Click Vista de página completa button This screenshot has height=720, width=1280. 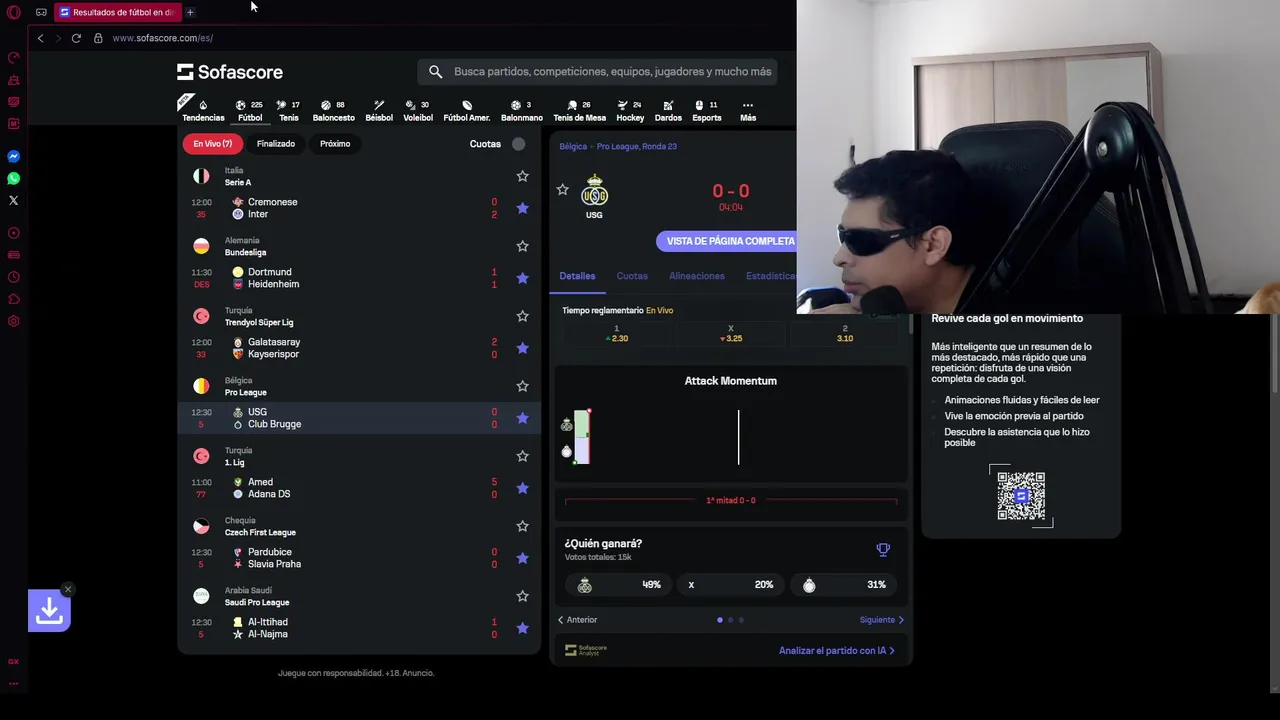pos(726,241)
